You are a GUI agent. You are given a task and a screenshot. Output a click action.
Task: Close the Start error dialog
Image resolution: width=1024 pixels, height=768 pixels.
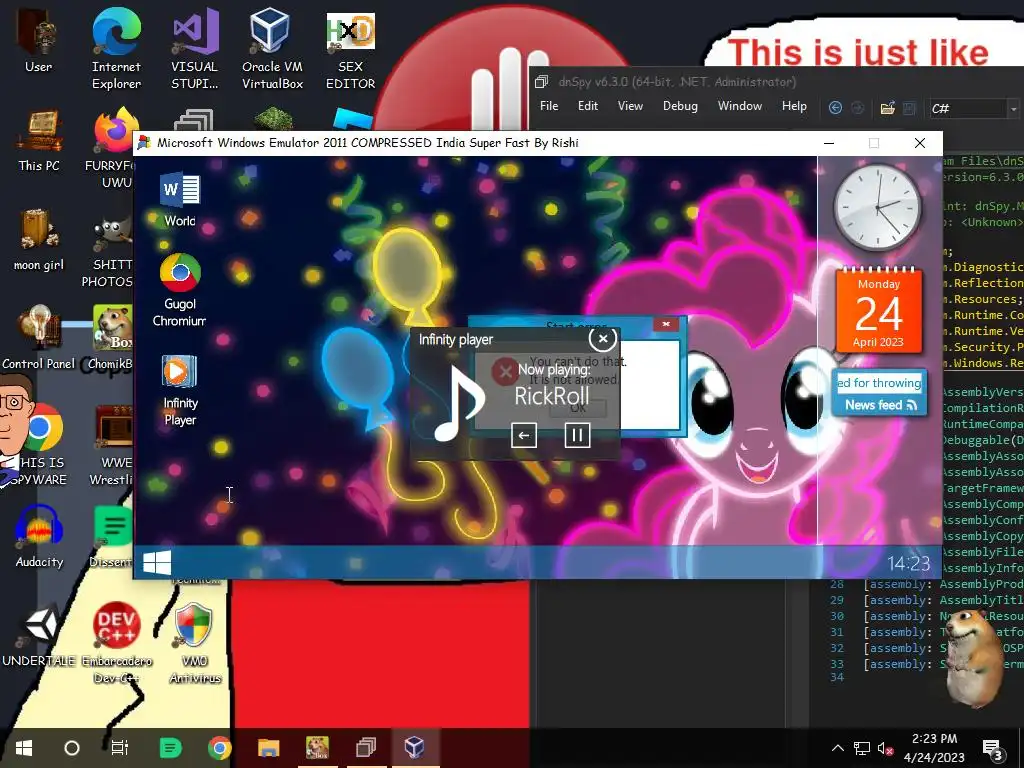[665, 324]
